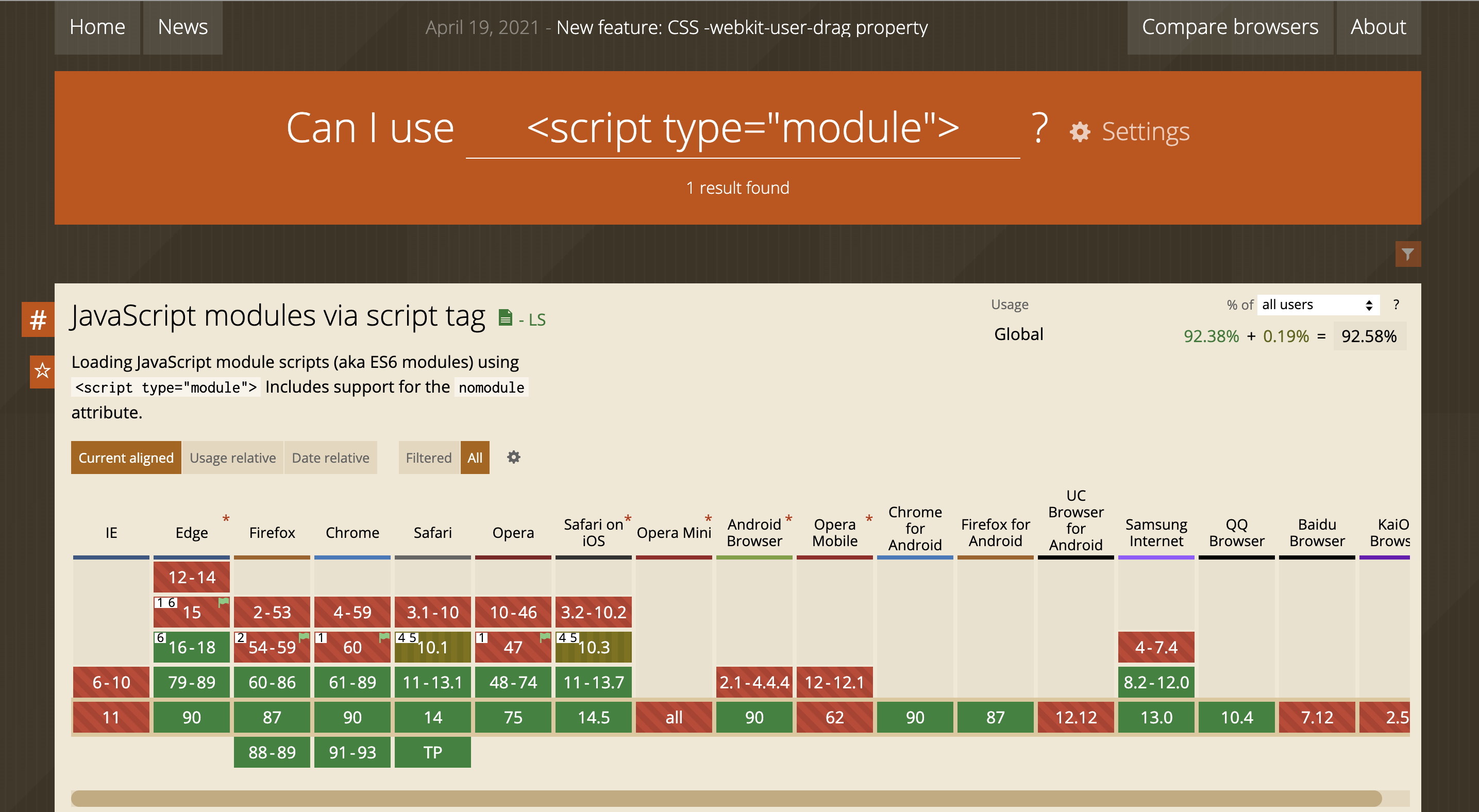
Task: Click the flag on Chrome 60 cell
Action: pyautogui.click(x=384, y=637)
